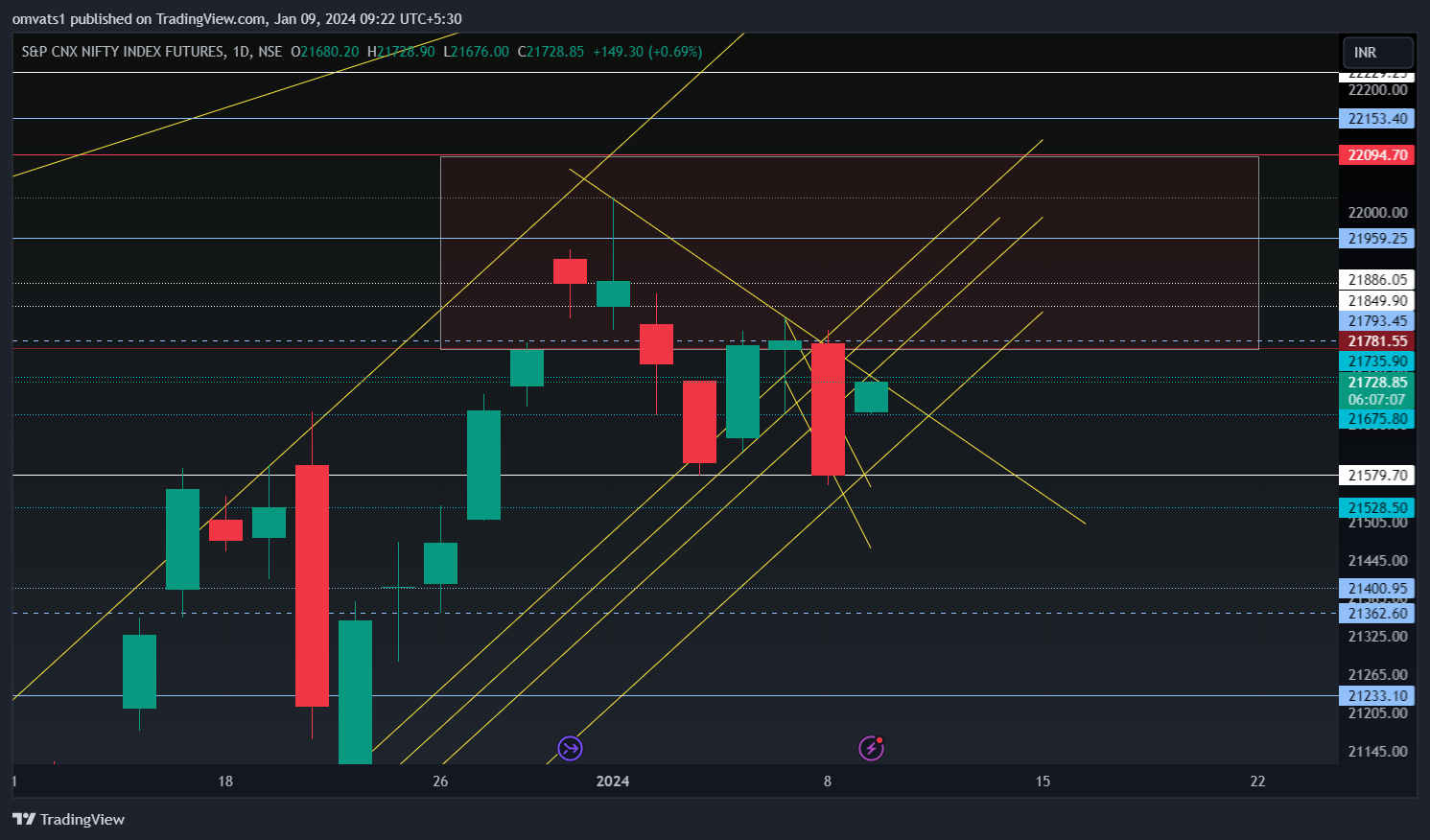Click the date label 26 on time axis

tap(440, 782)
